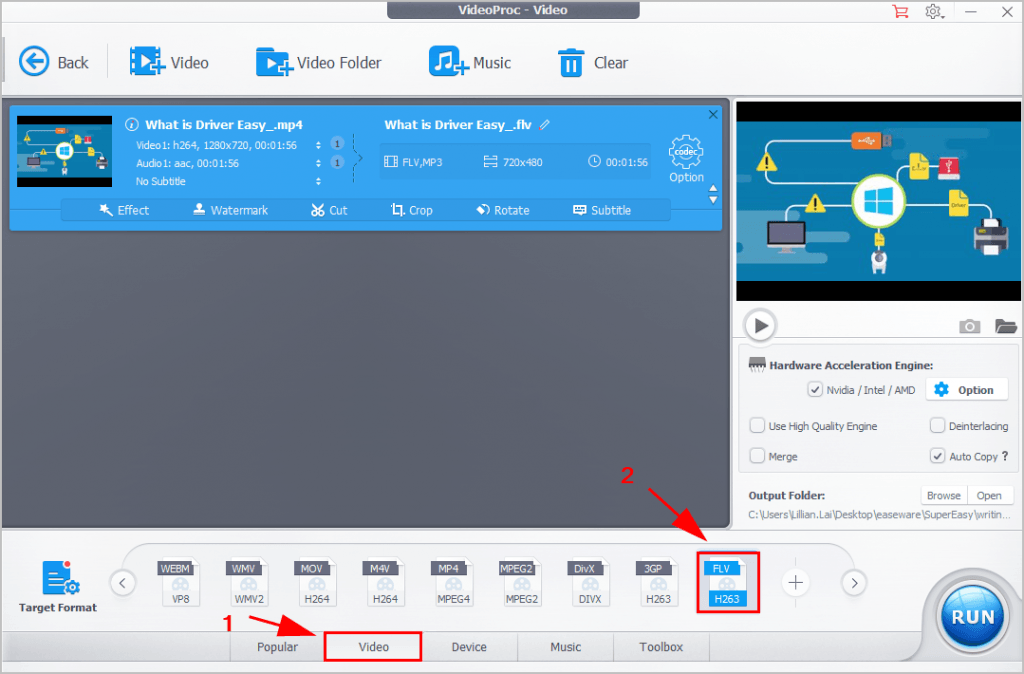Toggle Auto Copy checkbox
1024x674 pixels.
(937, 456)
